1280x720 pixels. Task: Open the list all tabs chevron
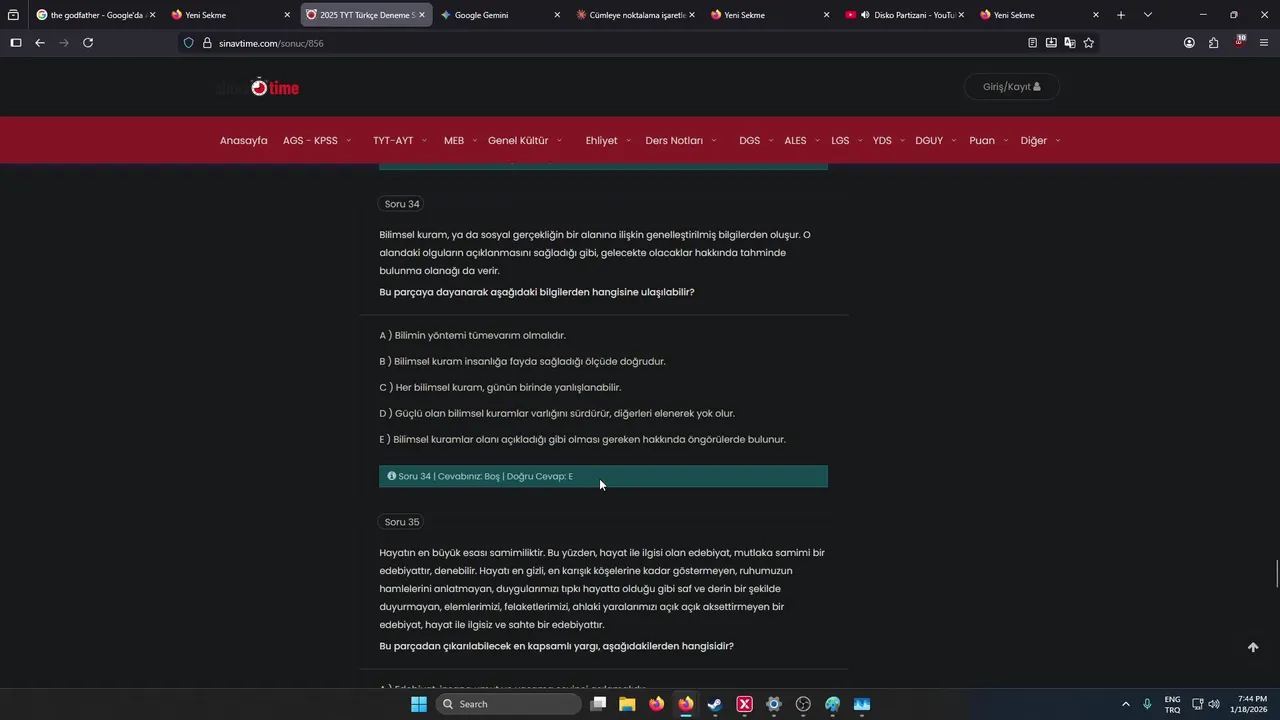(x=1148, y=15)
